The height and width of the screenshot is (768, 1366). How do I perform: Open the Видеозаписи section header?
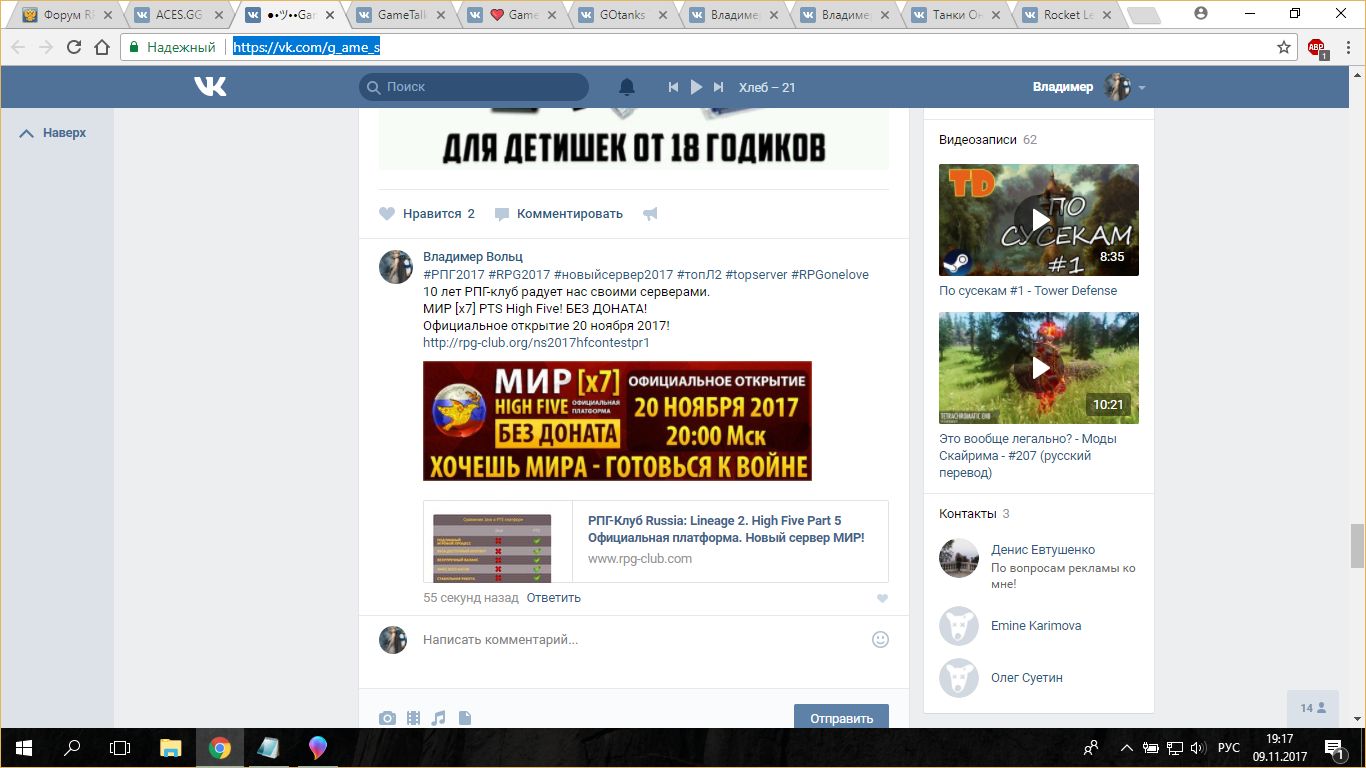click(978, 140)
